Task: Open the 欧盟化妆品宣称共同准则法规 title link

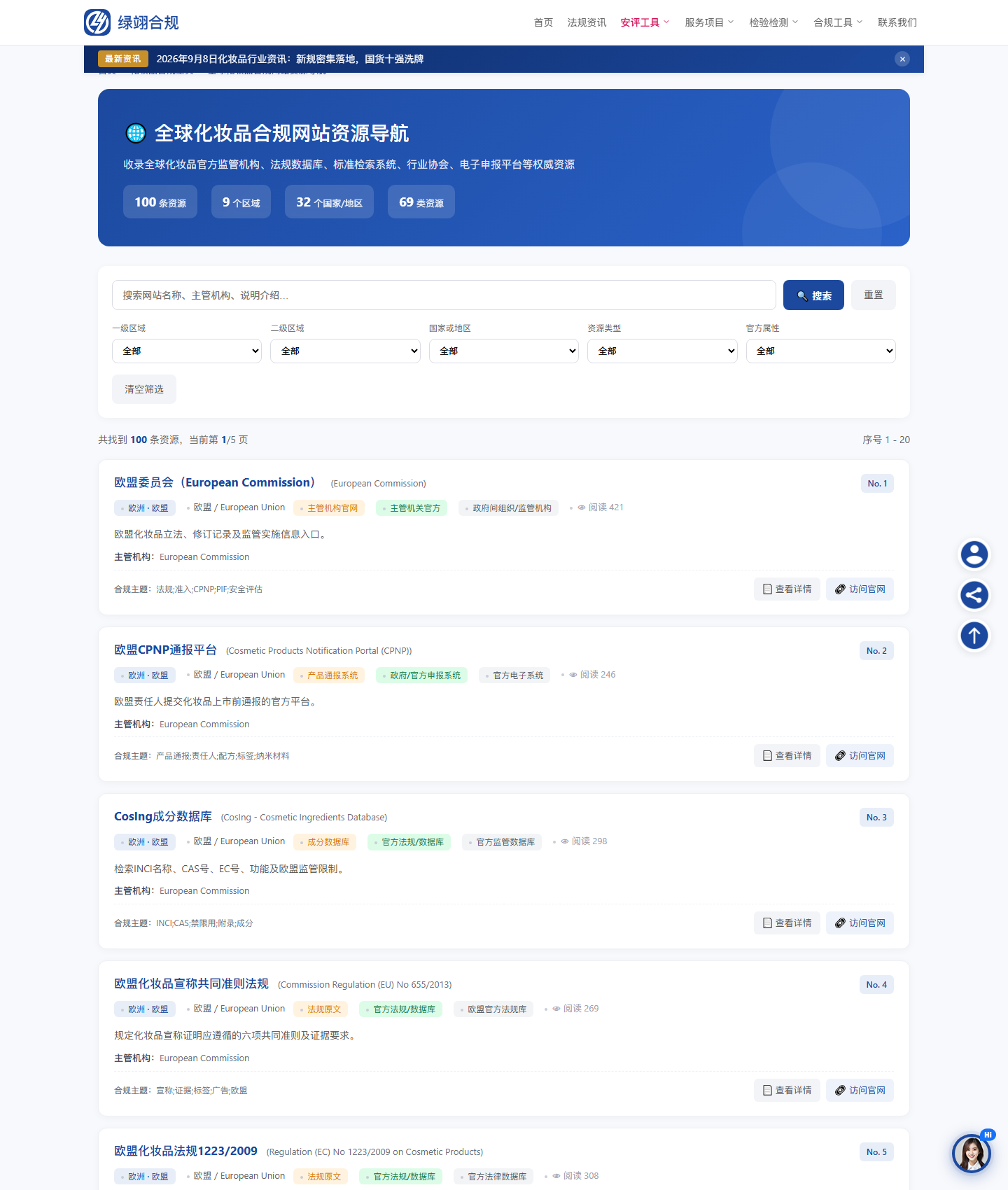Action: [191, 983]
